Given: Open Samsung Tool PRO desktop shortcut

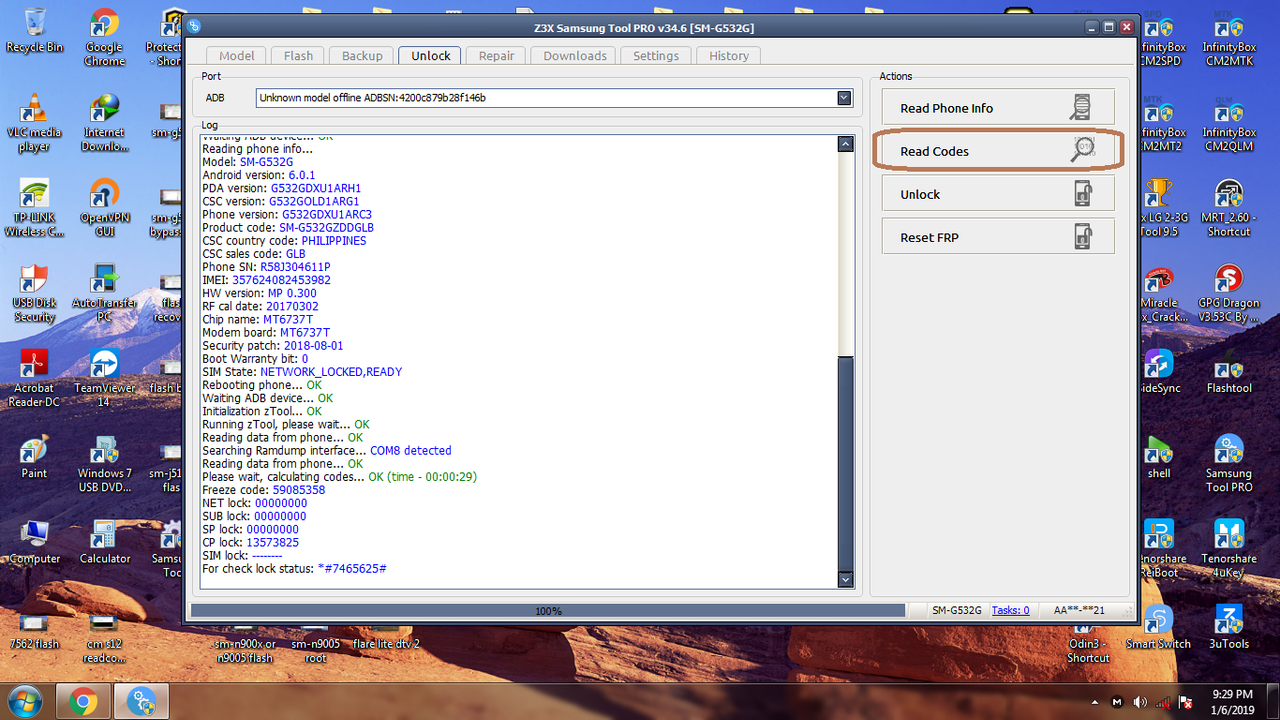Looking at the screenshot, I should coord(1229,464).
